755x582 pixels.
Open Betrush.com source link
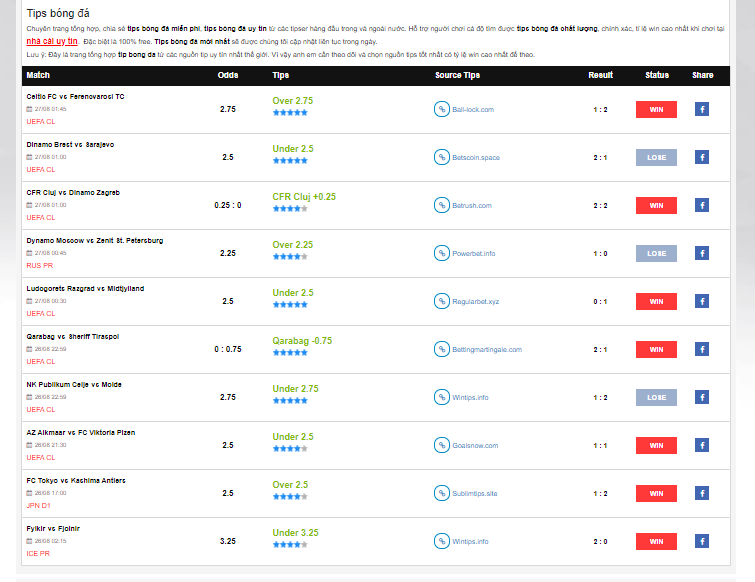472,206
